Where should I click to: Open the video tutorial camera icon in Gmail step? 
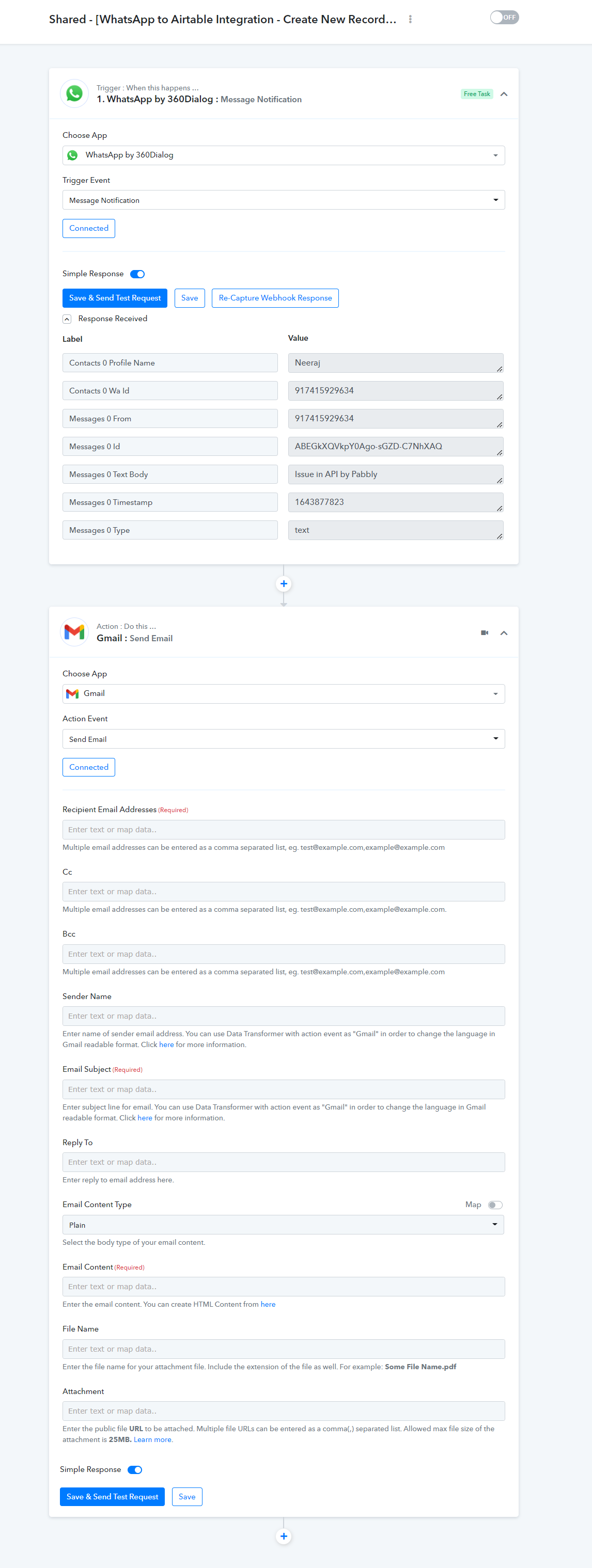coord(484,633)
